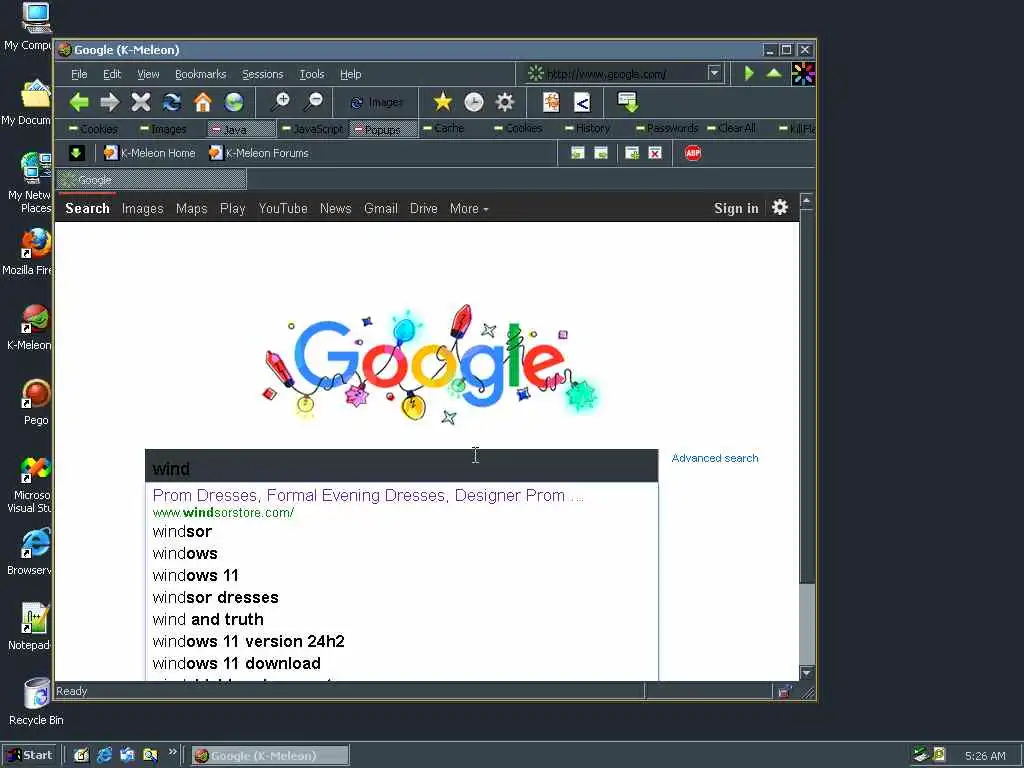Toggle the Java privacy button

pyautogui.click(x=241, y=129)
